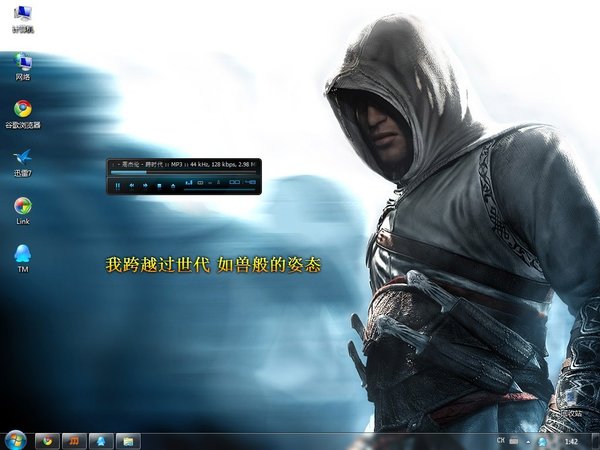The image size is (600, 450).
Task: Launch the TM penguin desktop icon
Action: [22, 255]
